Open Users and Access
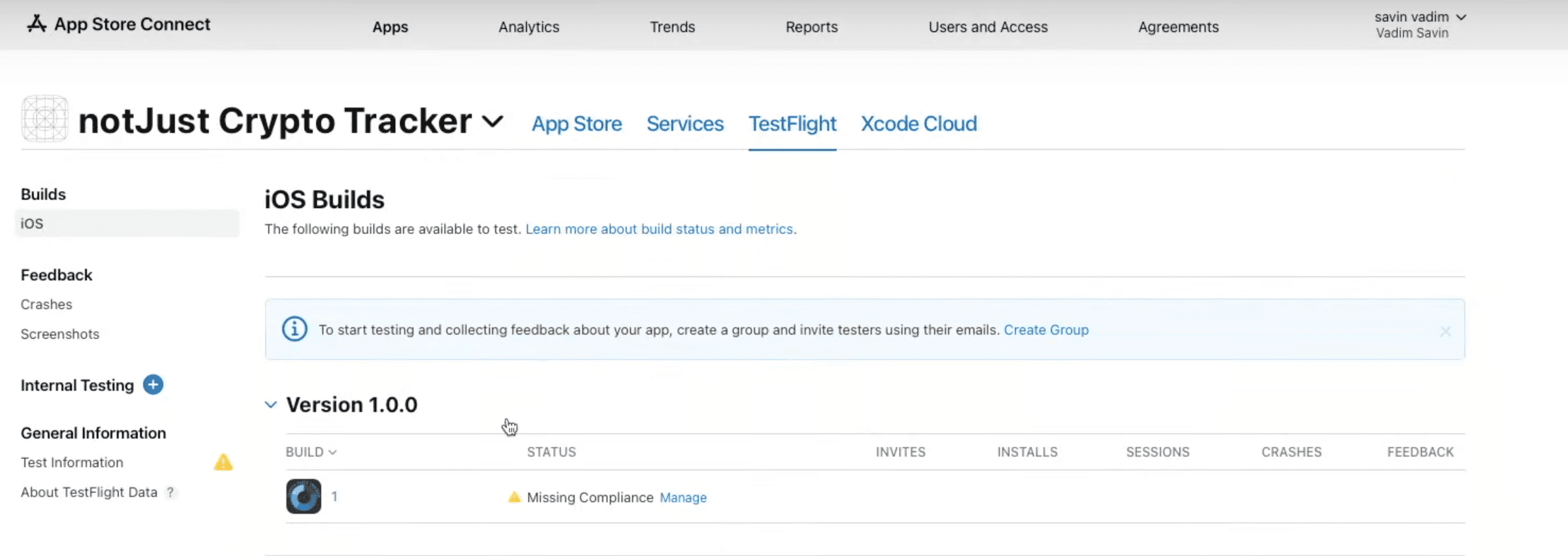Screen dimensions: 1568x556 click(x=988, y=27)
